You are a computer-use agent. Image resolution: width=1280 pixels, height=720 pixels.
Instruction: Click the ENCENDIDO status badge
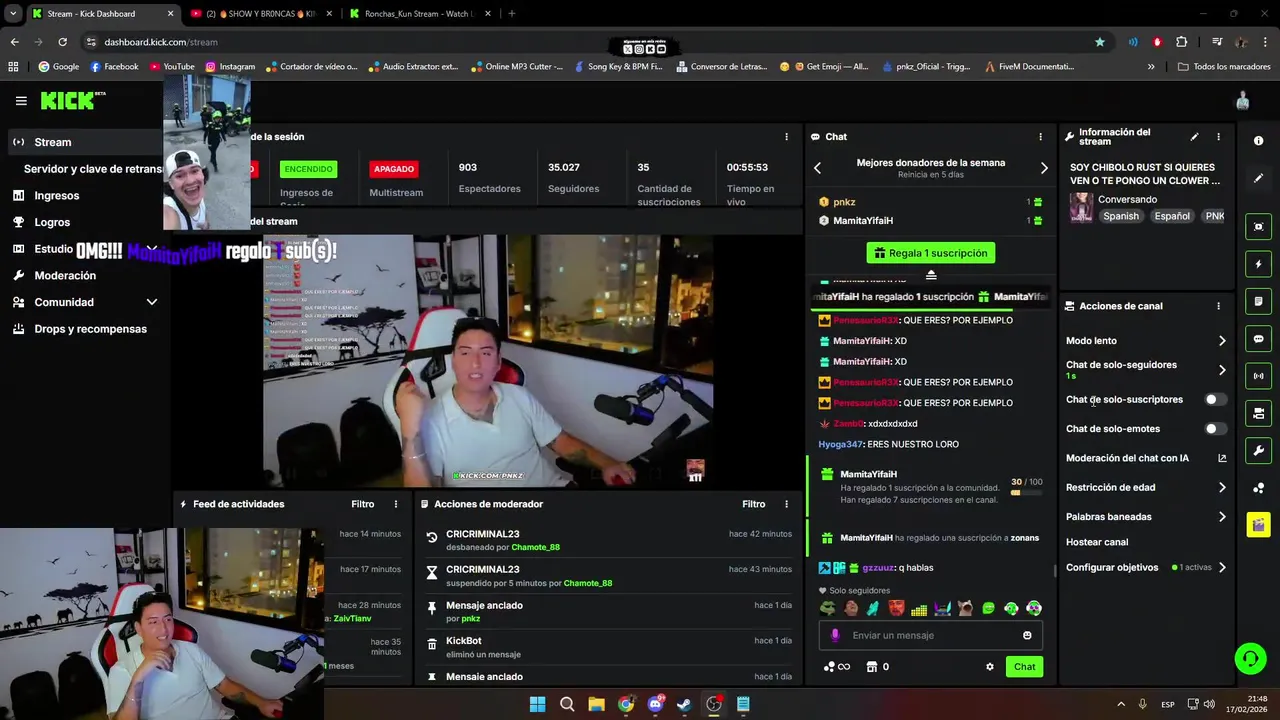(308, 169)
